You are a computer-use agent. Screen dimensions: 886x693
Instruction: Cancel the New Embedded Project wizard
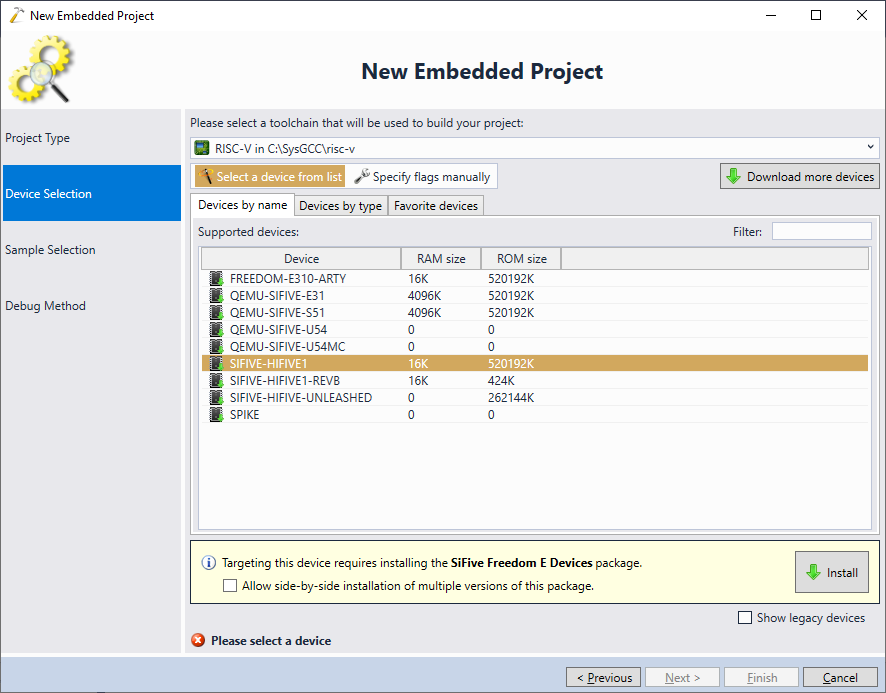[x=840, y=677]
